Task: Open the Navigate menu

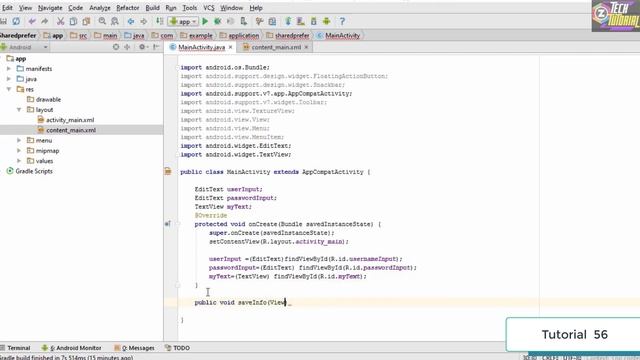Action: (x=50, y=8)
